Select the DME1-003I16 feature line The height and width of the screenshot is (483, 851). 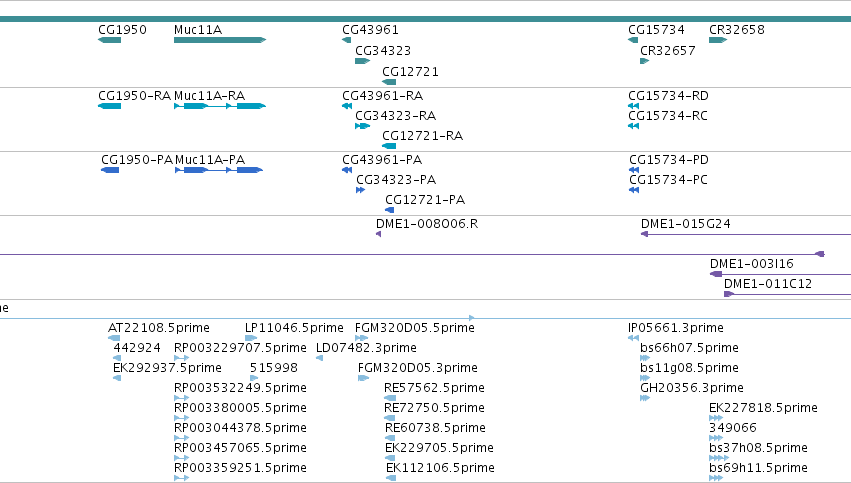[780, 274]
